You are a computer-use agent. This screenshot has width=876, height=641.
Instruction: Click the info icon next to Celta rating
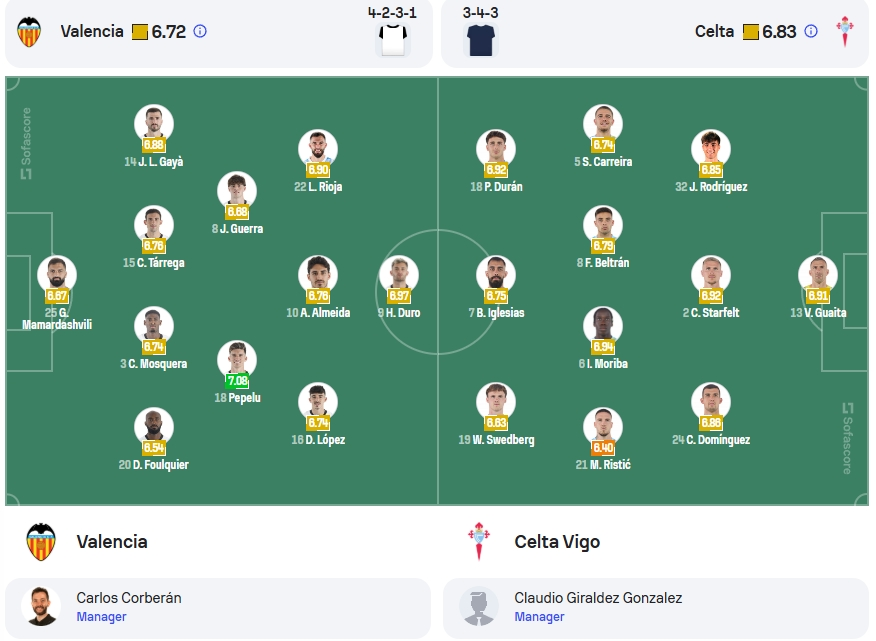[811, 31]
